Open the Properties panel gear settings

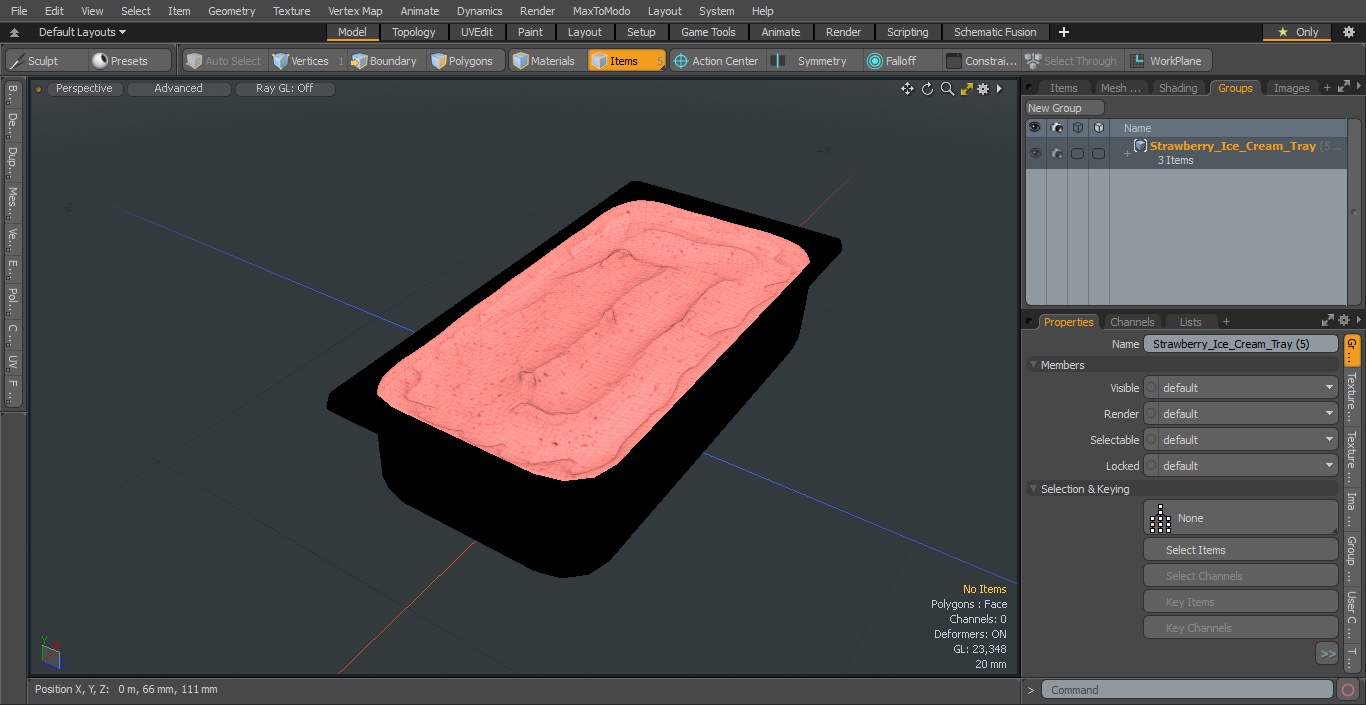point(1345,321)
